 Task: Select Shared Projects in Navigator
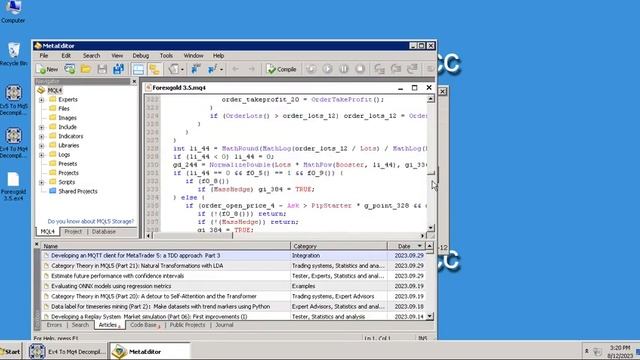coord(78,191)
